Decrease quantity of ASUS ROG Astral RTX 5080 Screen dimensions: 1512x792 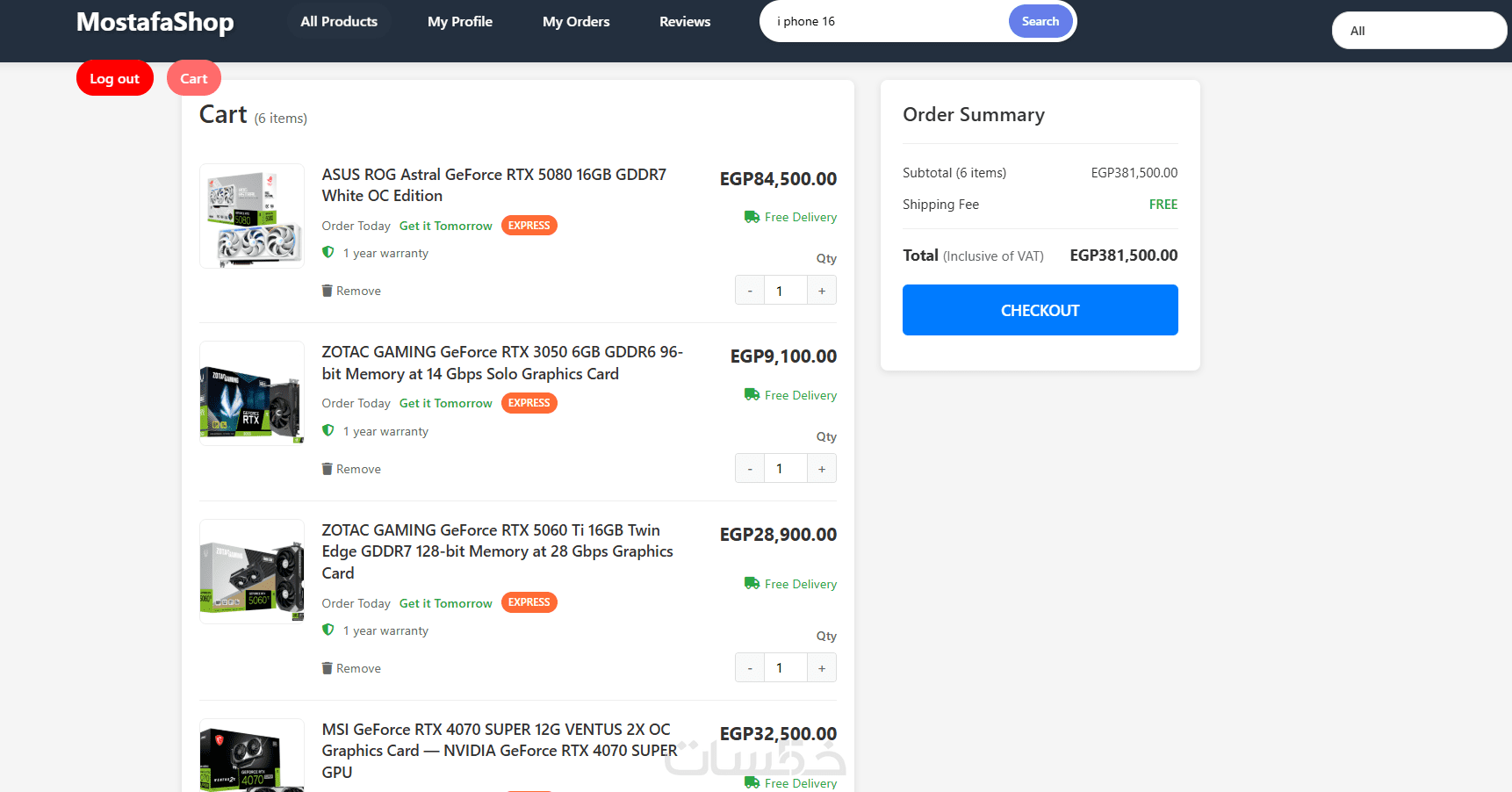point(750,291)
